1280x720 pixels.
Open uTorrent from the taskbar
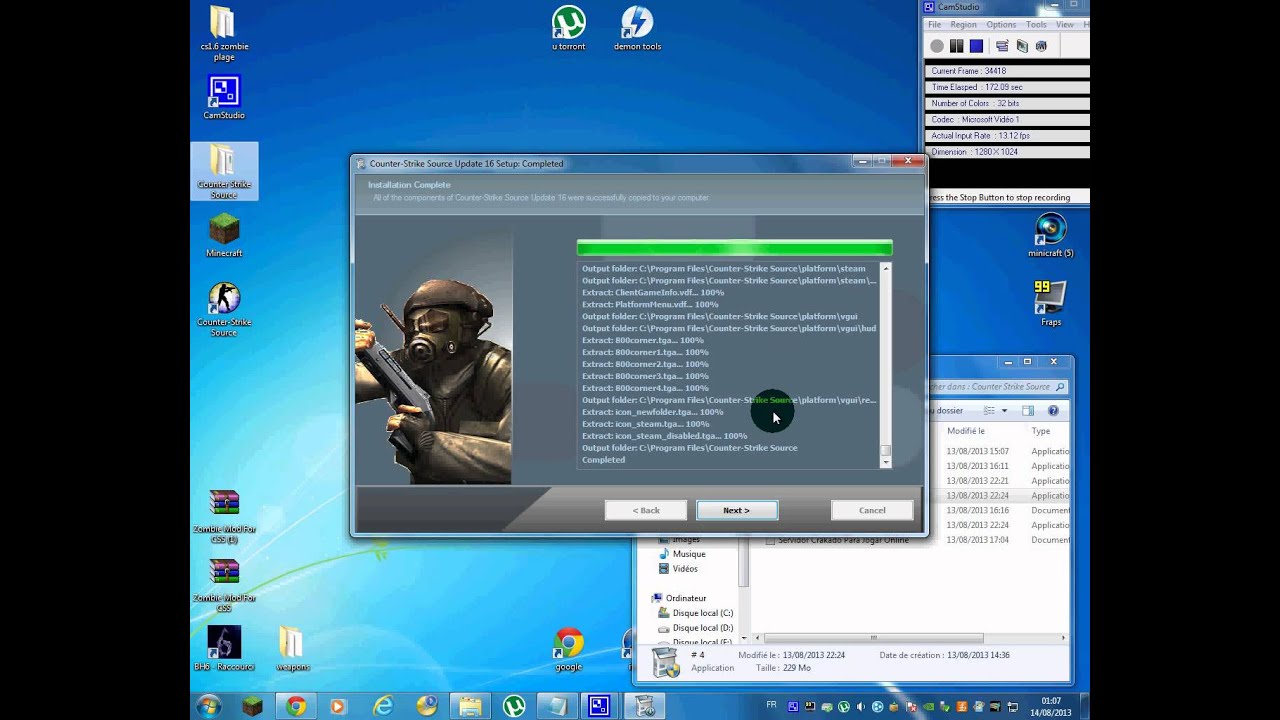pos(514,706)
